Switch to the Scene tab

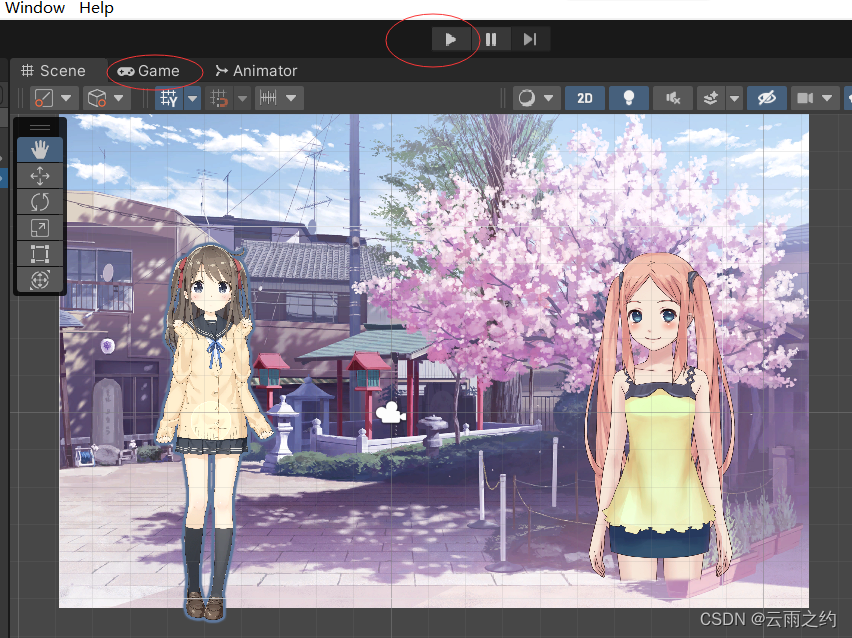(53, 71)
